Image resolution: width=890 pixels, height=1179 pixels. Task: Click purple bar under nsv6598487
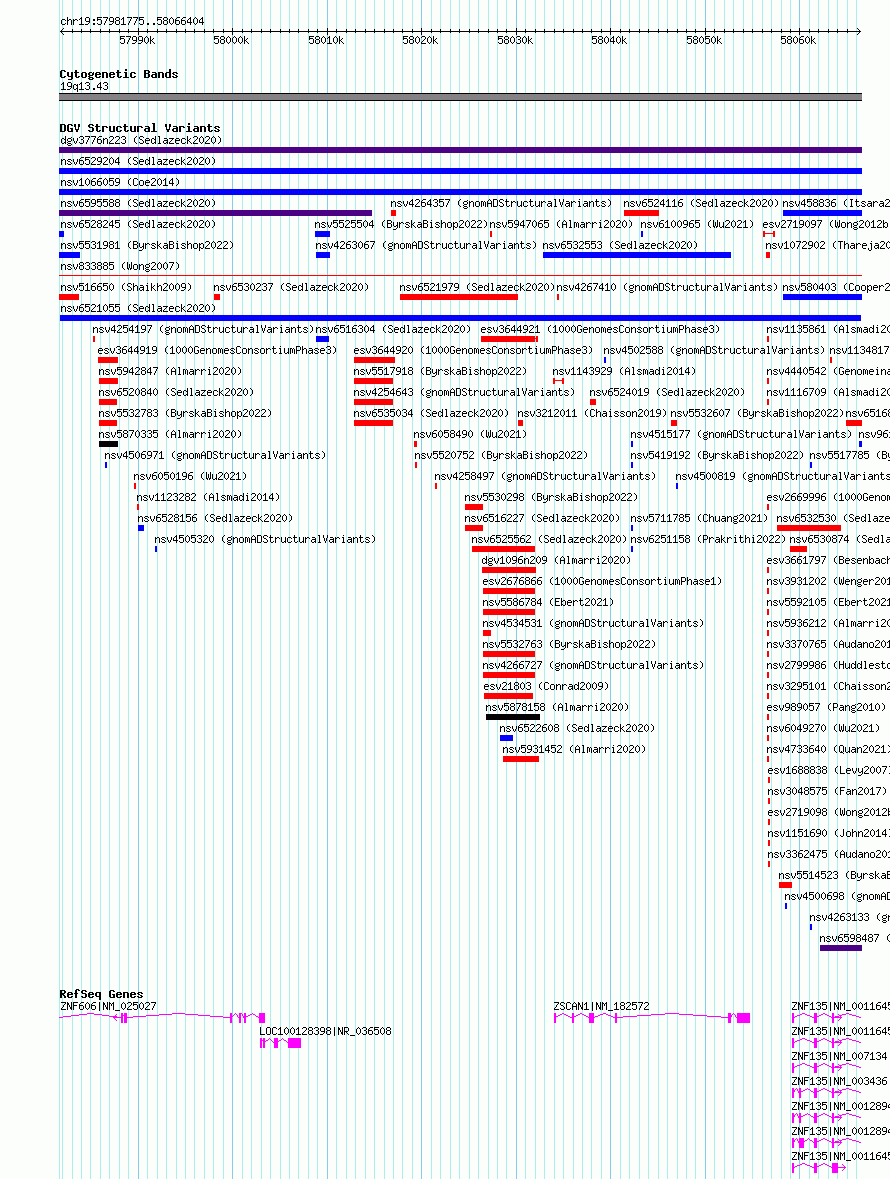pyautogui.click(x=840, y=948)
